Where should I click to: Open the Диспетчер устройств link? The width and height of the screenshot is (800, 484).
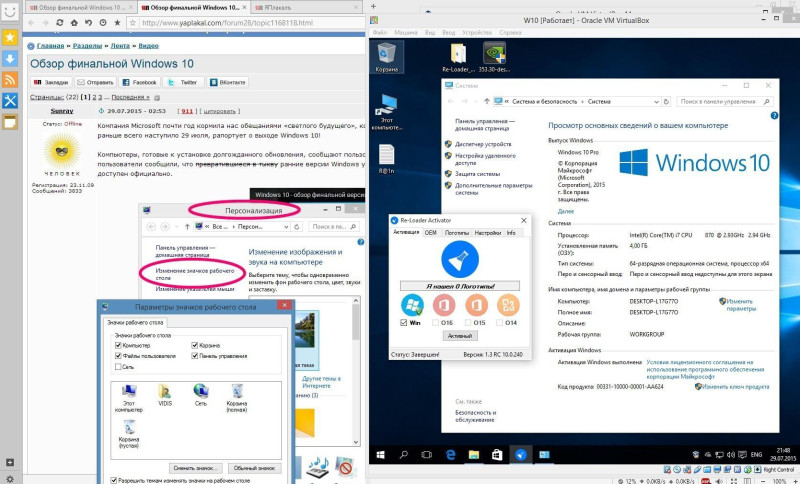tap(483, 144)
